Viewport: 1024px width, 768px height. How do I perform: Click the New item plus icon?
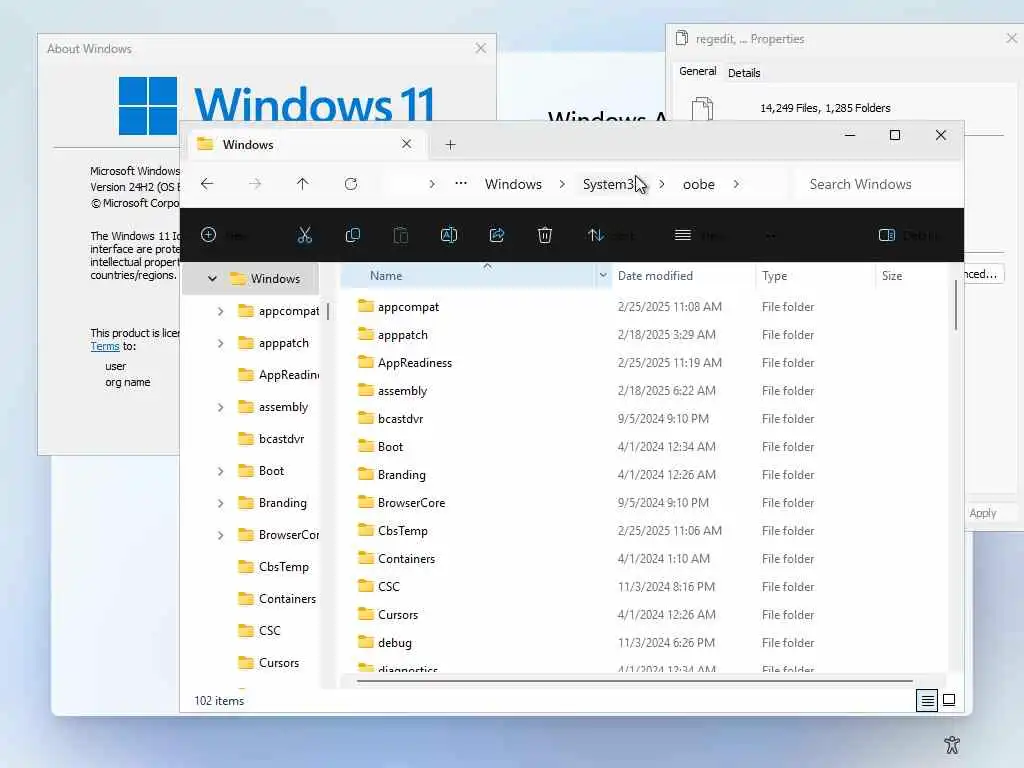pos(208,235)
